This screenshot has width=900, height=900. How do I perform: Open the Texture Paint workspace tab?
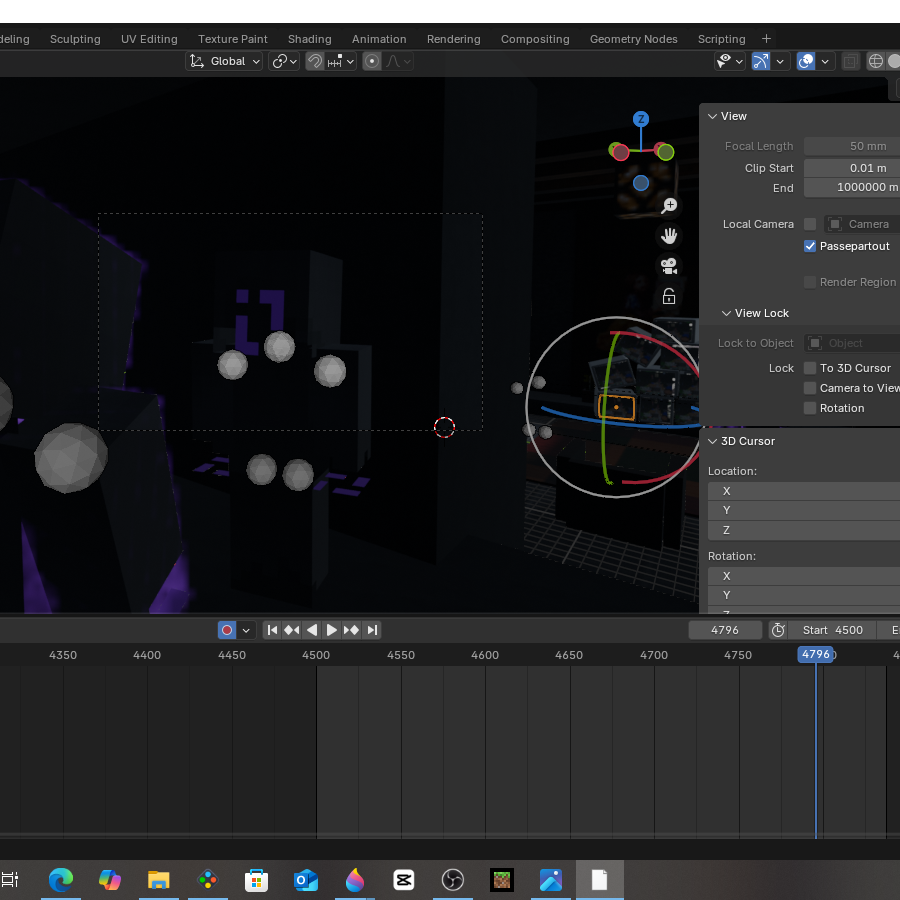232,39
